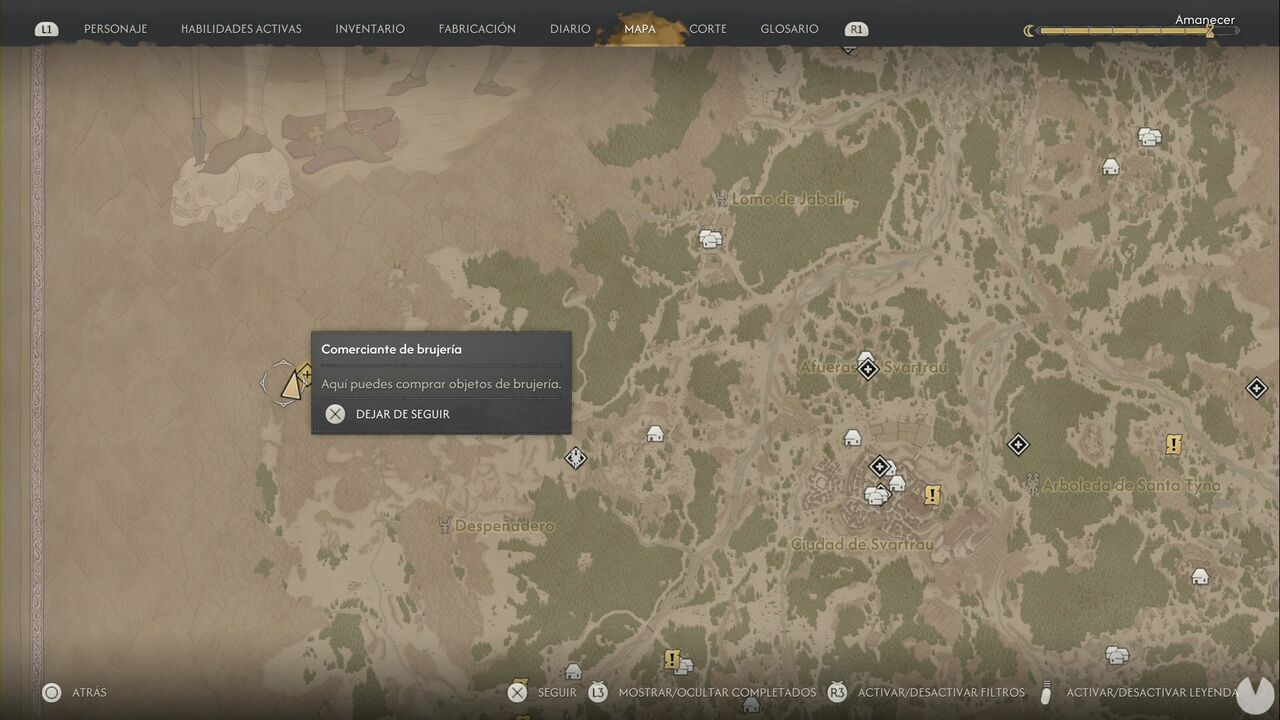This screenshot has height=720, width=1280.
Task: Click the Lomo de Jabalí location label
Action: pos(788,199)
